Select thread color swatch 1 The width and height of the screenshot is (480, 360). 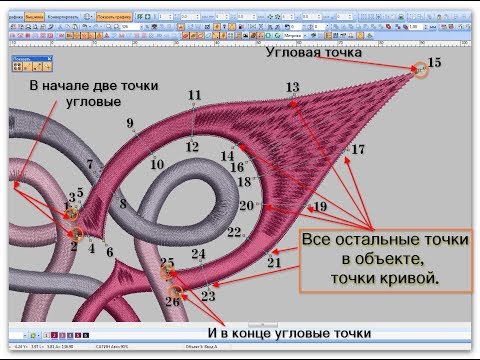46,335
